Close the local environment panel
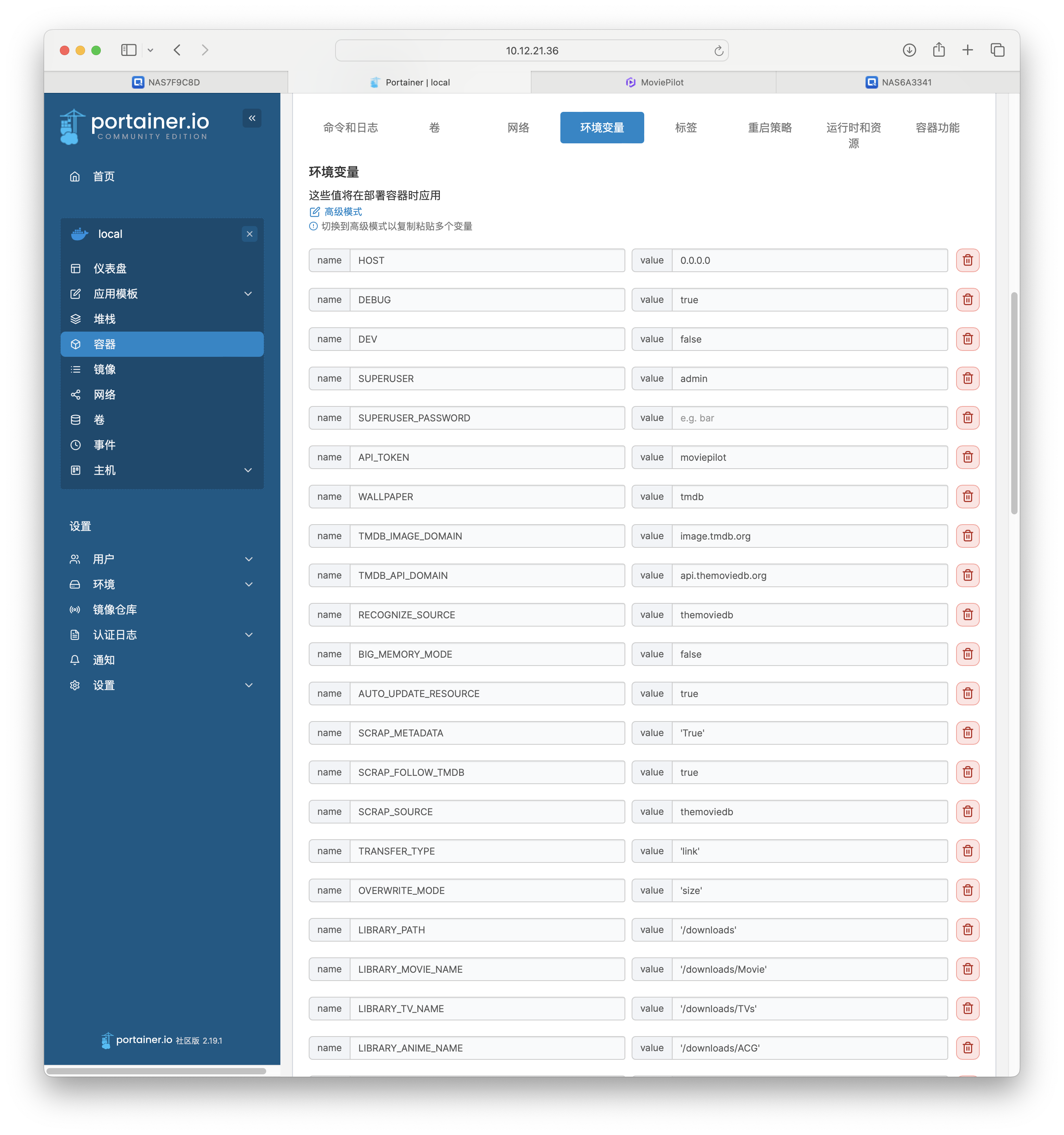The image size is (1064, 1135). [x=249, y=234]
